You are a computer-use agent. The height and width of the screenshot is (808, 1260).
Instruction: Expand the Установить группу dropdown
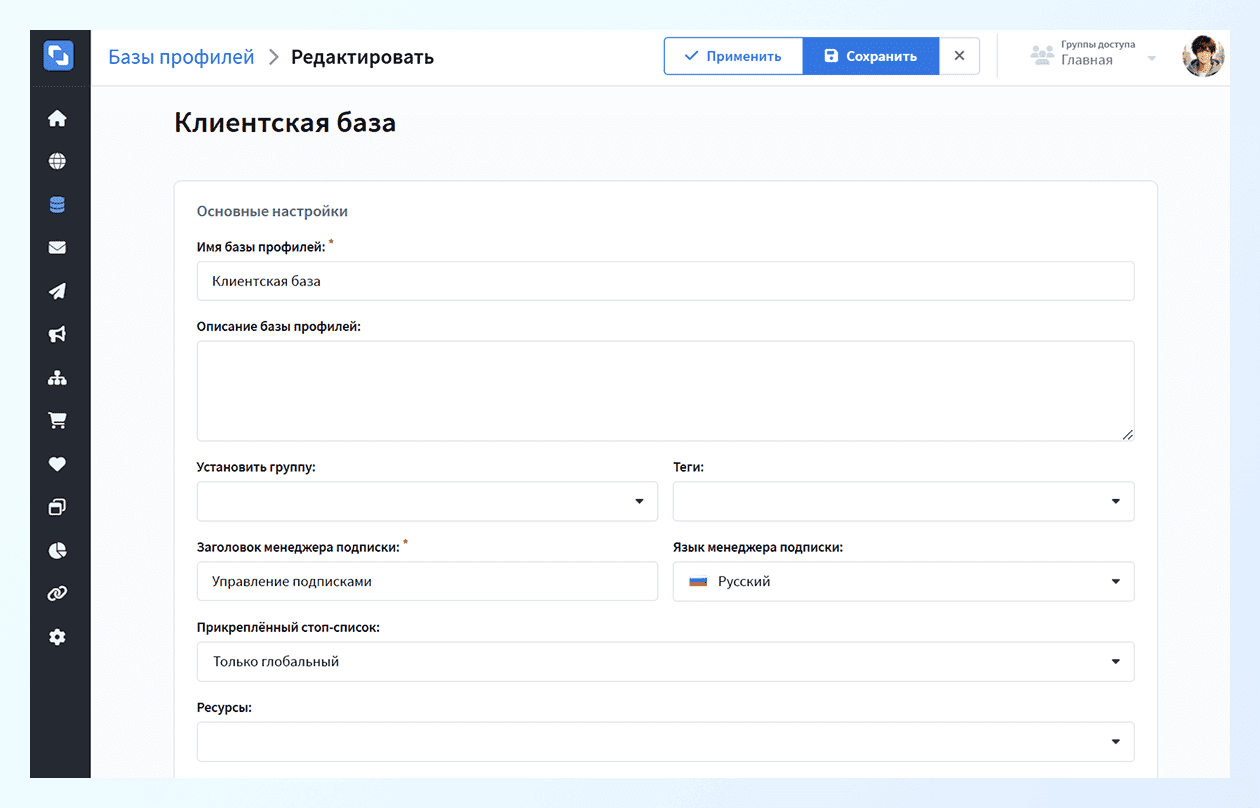tap(427, 501)
